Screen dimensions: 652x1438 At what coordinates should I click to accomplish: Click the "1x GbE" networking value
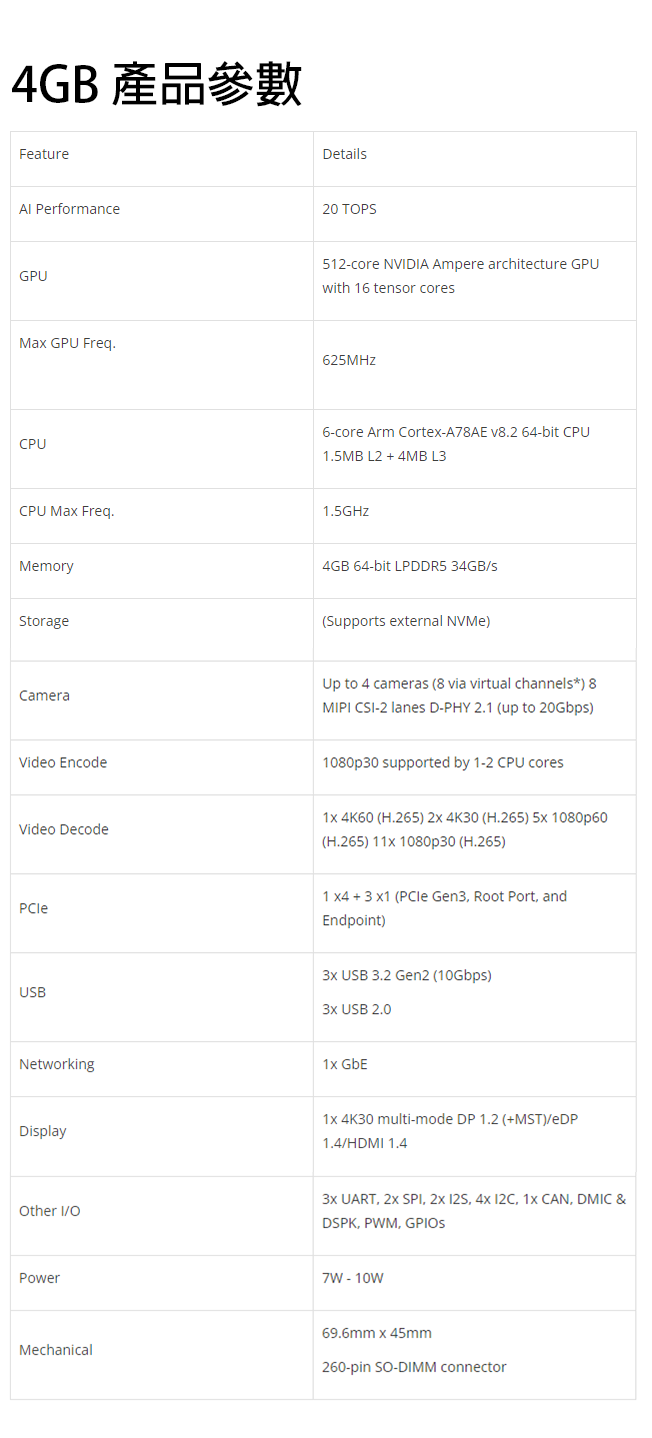click(x=345, y=1064)
